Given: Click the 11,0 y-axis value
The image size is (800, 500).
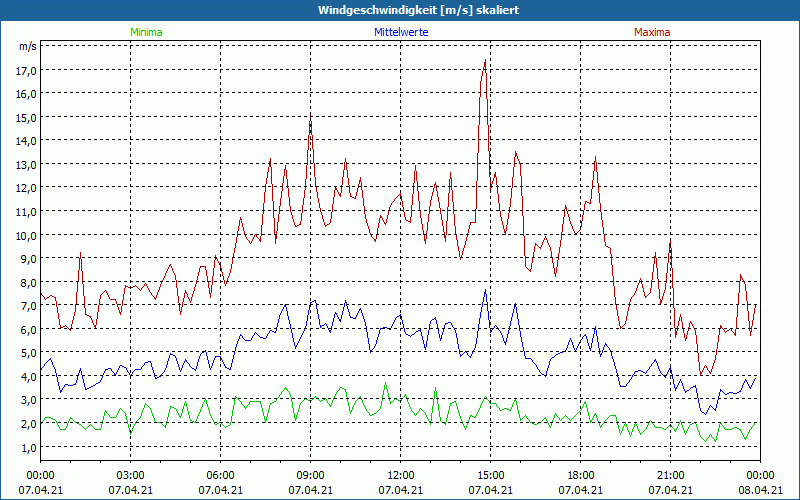Looking at the screenshot, I should click(26, 212).
